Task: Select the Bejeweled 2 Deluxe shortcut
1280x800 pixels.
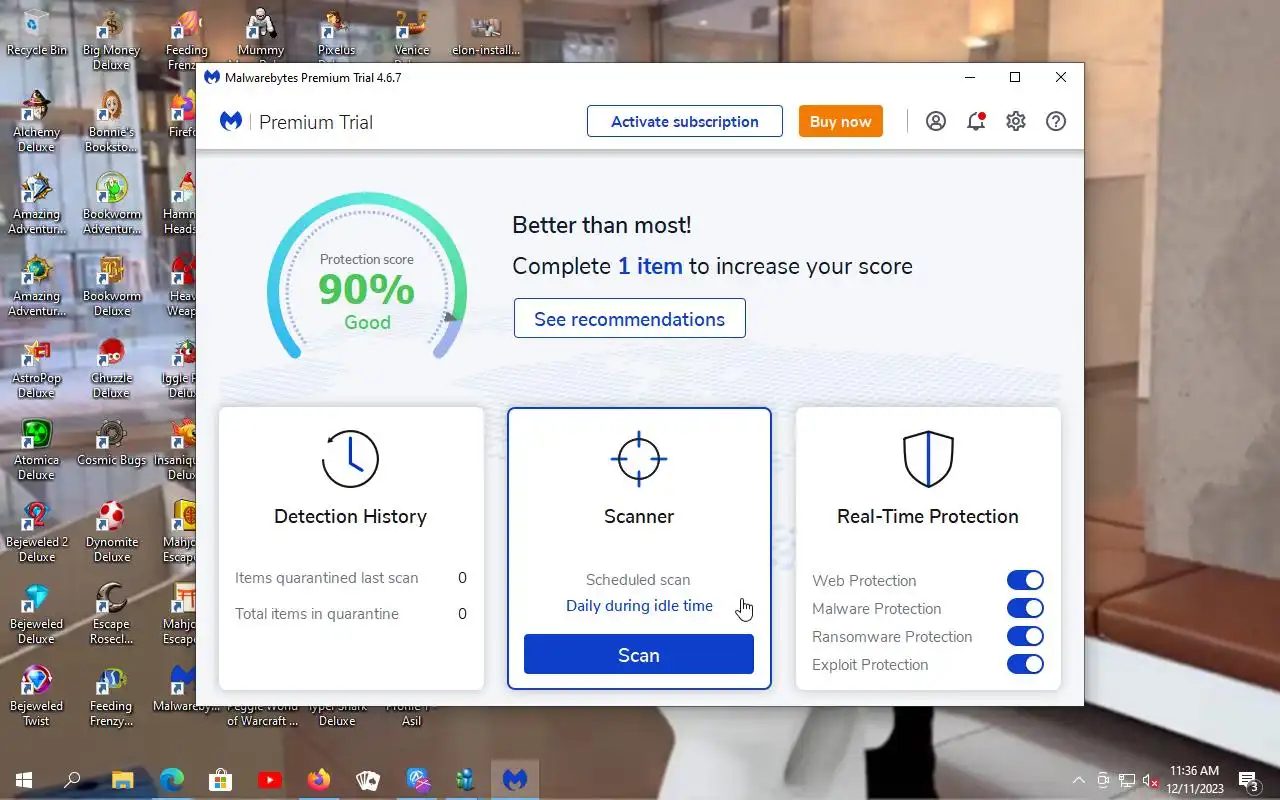Action: [x=37, y=533]
